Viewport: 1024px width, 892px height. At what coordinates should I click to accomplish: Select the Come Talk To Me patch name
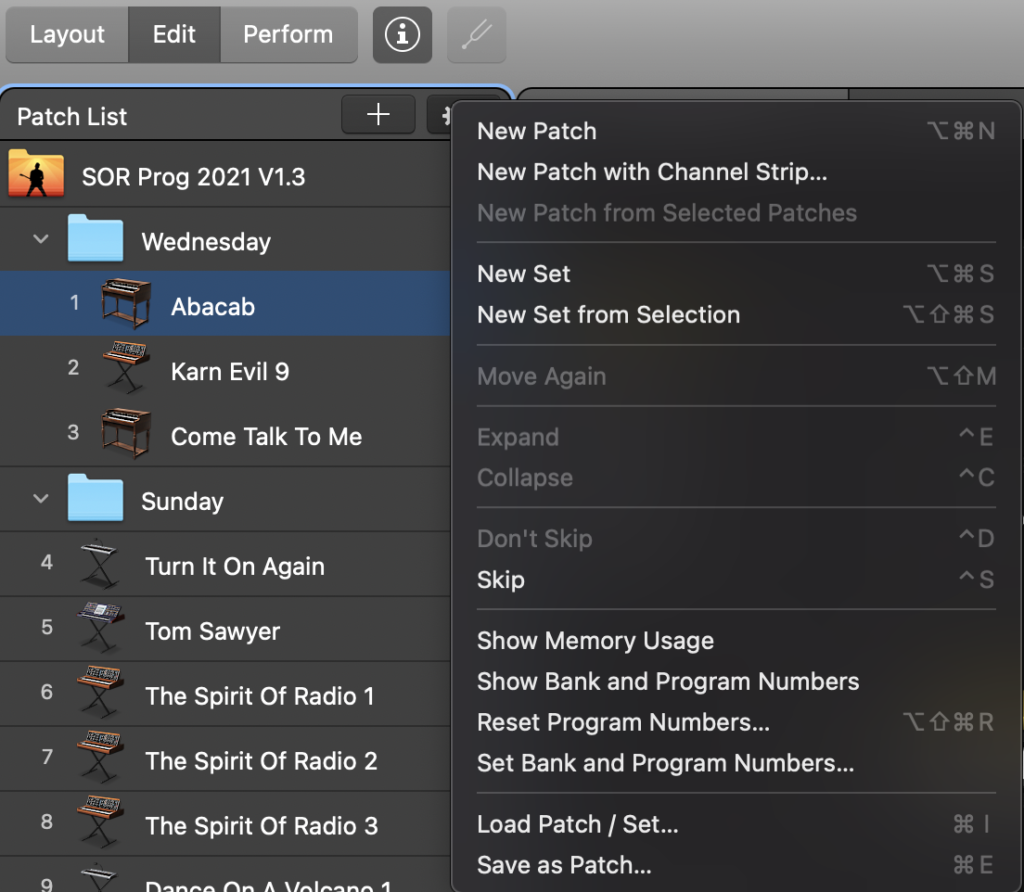(x=266, y=436)
